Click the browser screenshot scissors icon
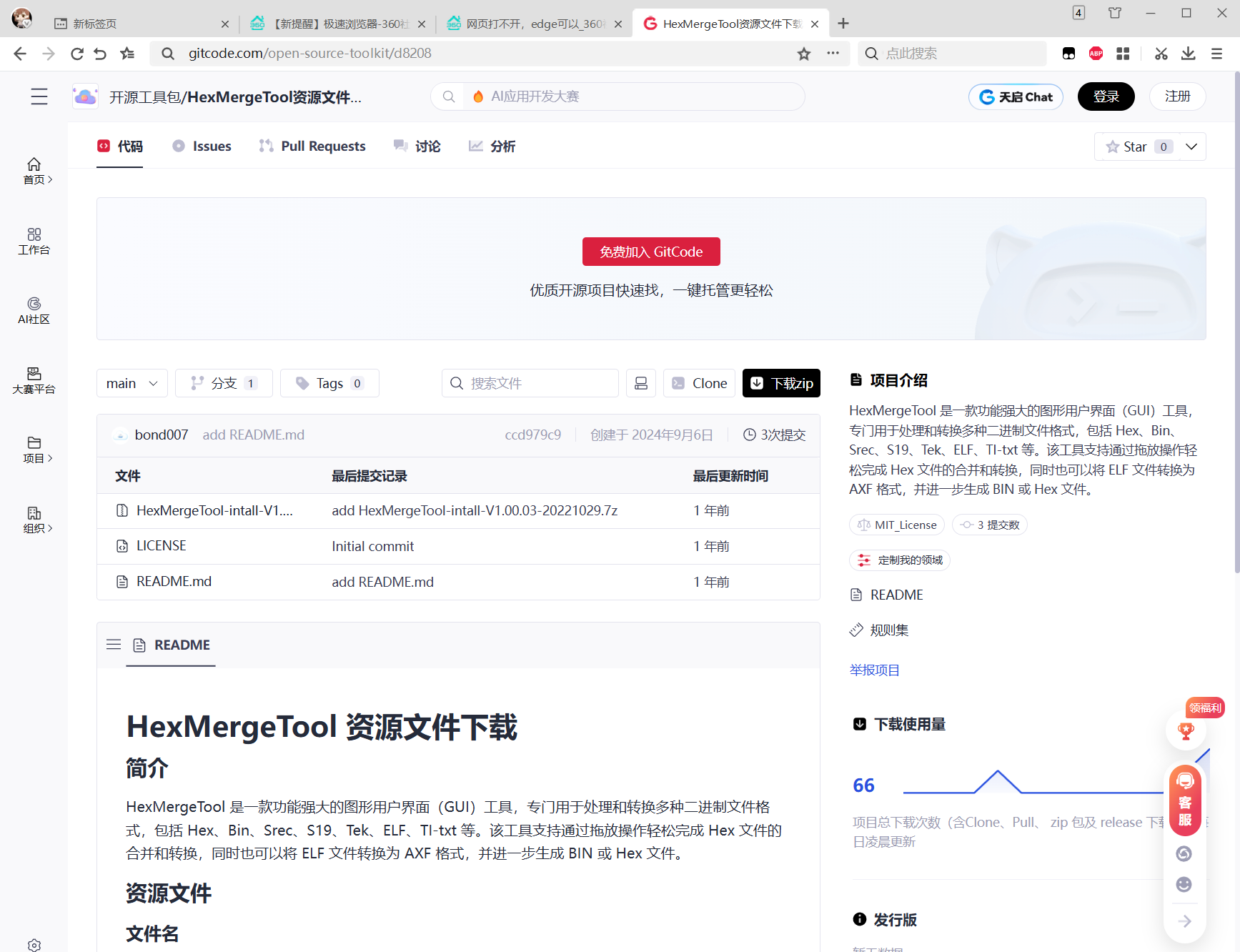This screenshot has width=1240, height=952. (x=1161, y=54)
